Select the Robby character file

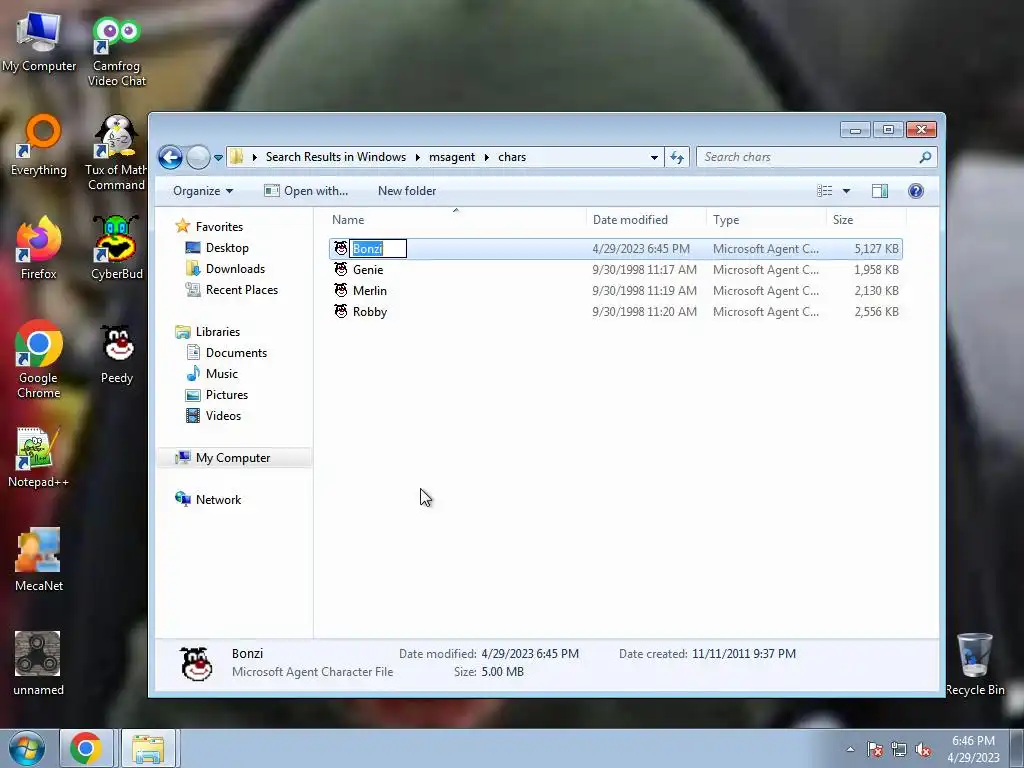[616, 312]
